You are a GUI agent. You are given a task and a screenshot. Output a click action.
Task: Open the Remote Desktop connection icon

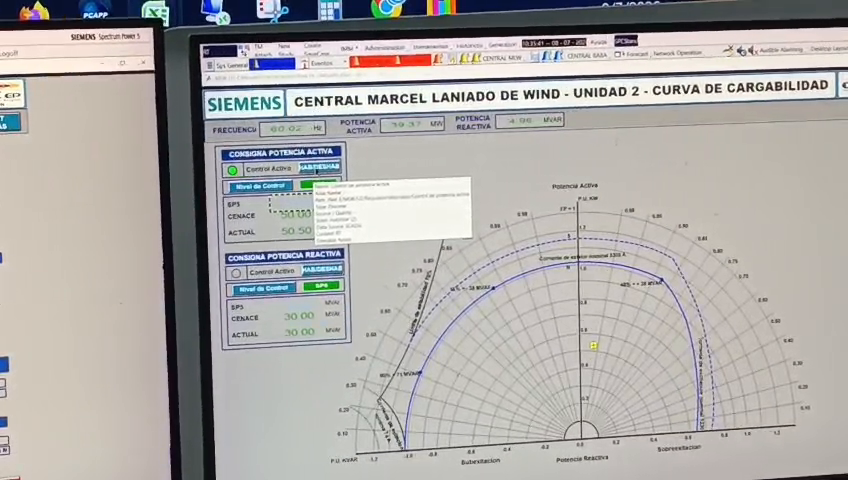tap(215, 11)
